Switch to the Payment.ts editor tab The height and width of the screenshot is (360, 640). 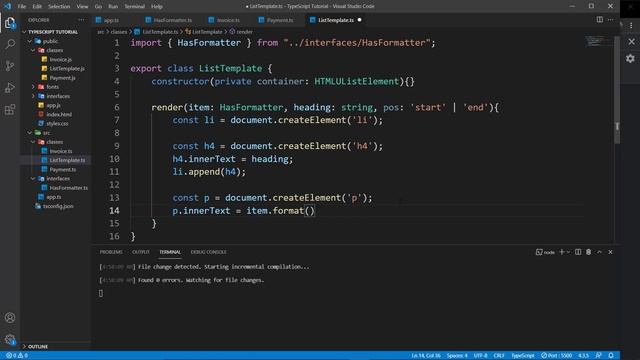point(280,20)
